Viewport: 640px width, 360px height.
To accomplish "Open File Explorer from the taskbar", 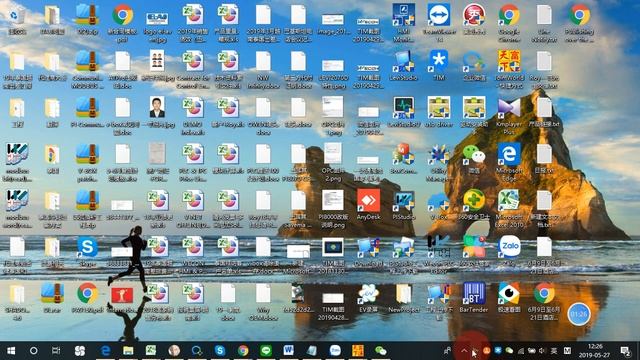I will (x=128, y=351).
